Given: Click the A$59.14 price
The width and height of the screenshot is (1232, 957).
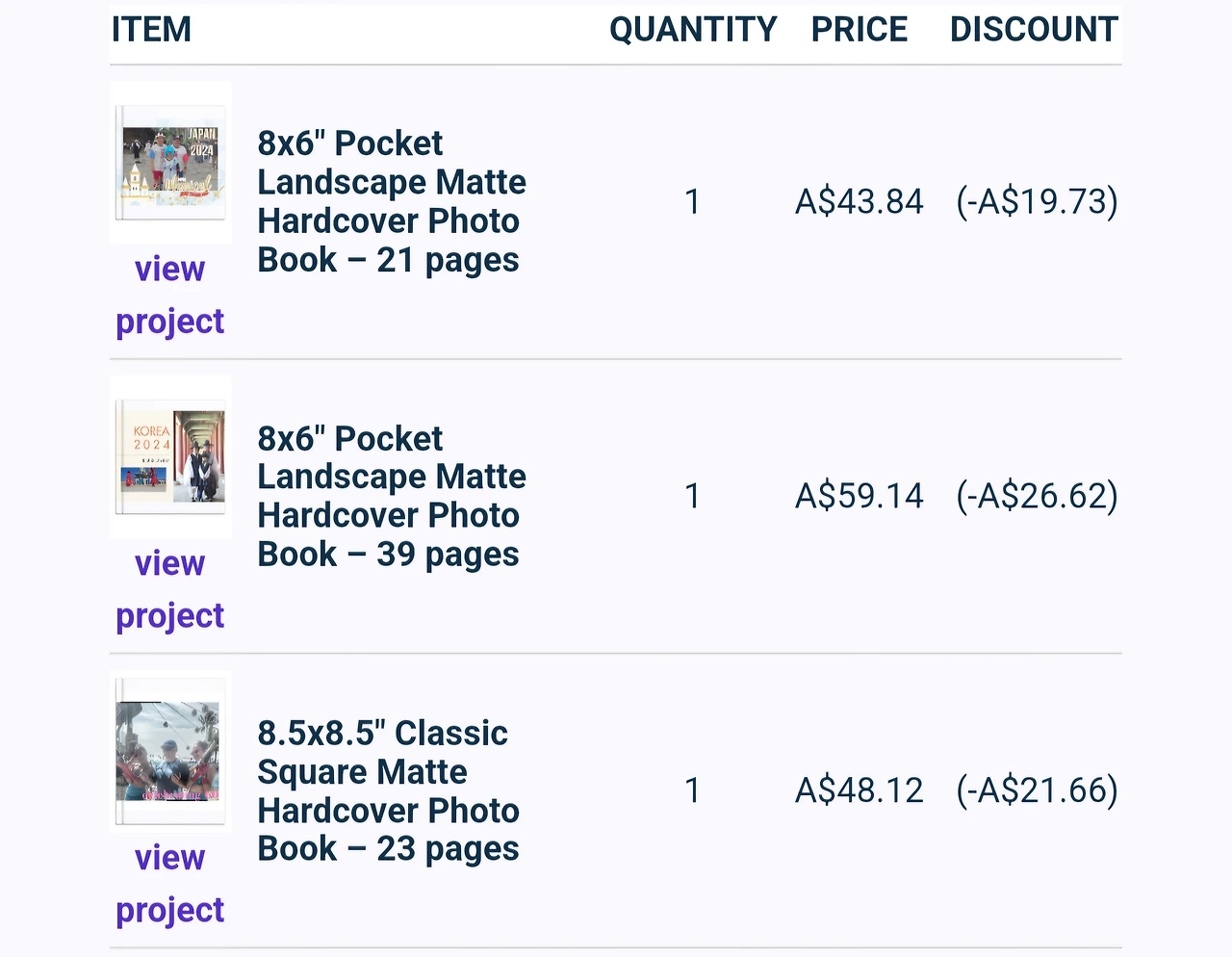Looking at the screenshot, I should pos(859,496).
